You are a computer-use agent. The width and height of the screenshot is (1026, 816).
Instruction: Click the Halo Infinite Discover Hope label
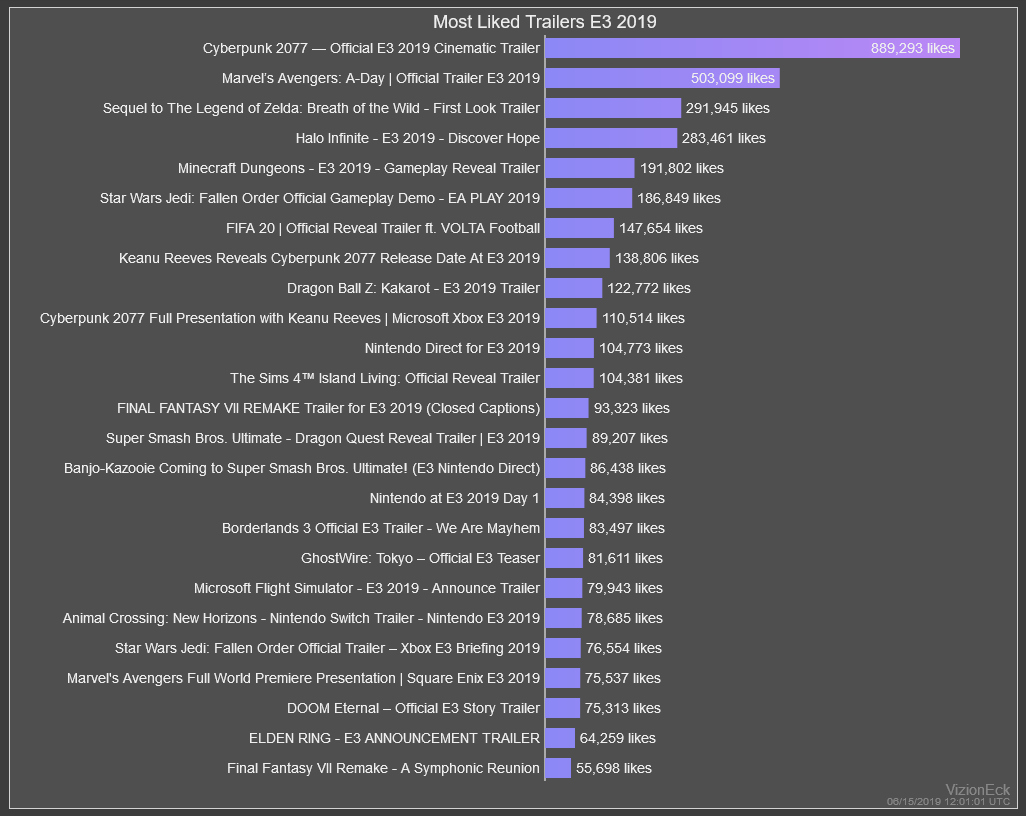click(x=417, y=138)
